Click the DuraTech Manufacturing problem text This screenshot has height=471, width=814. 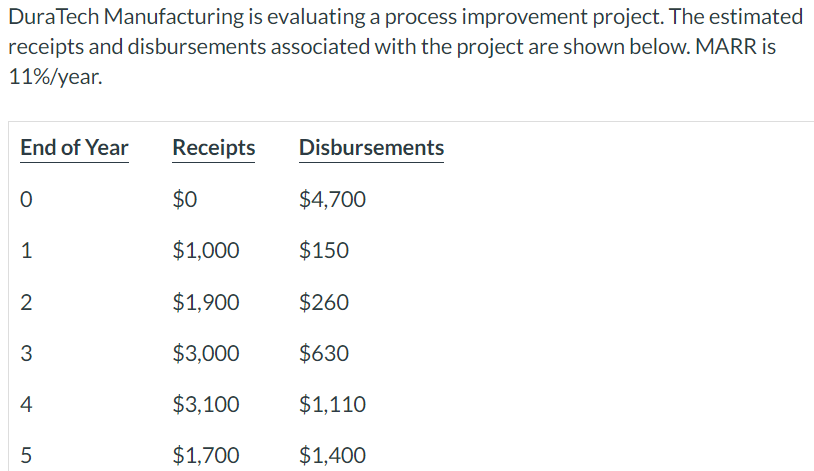pos(405,46)
